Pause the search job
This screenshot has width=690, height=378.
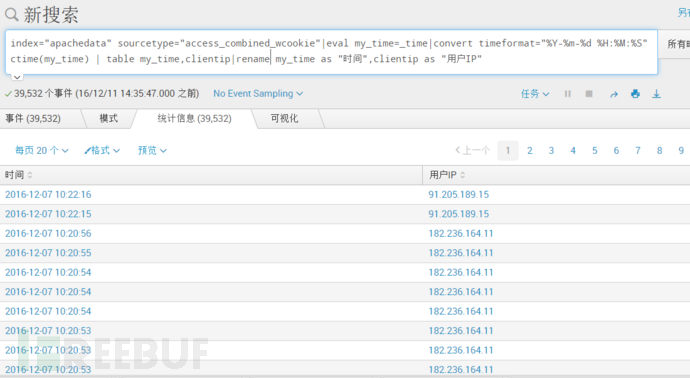pyautogui.click(x=568, y=94)
